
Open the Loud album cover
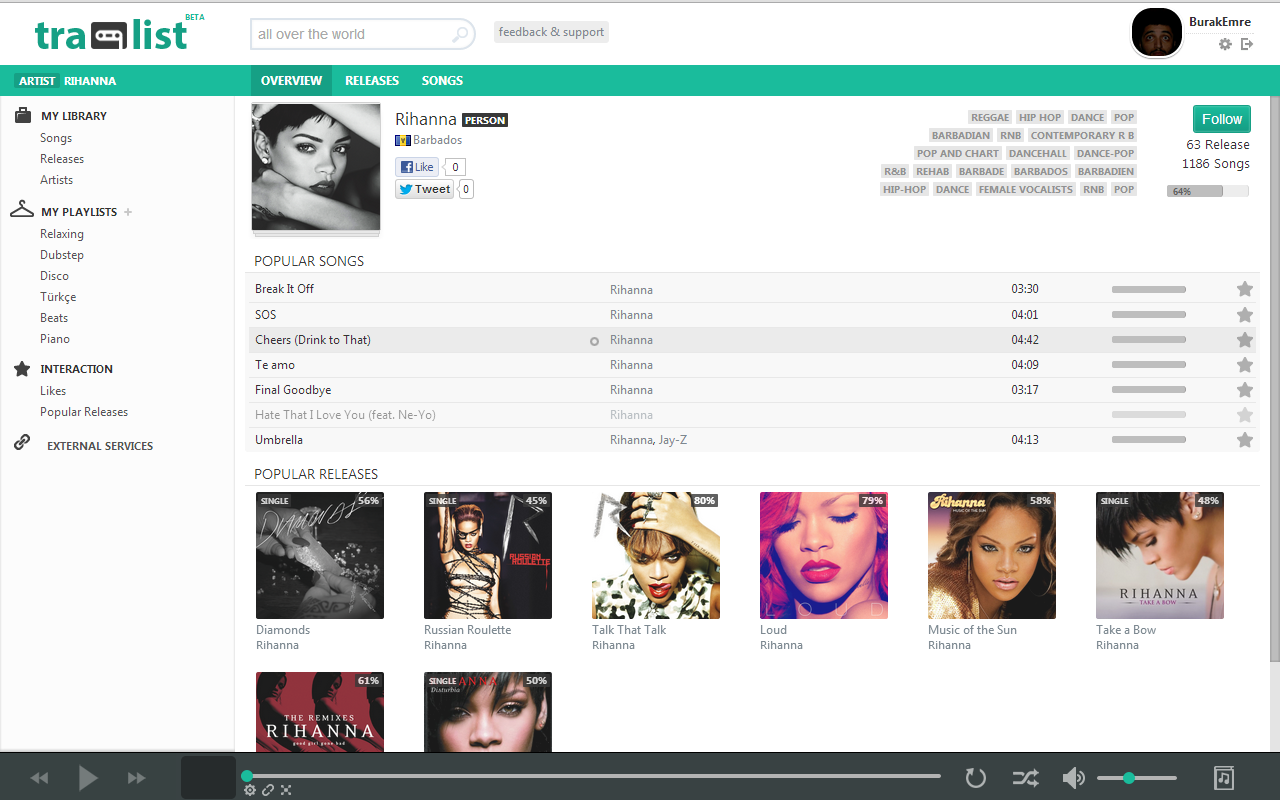824,555
